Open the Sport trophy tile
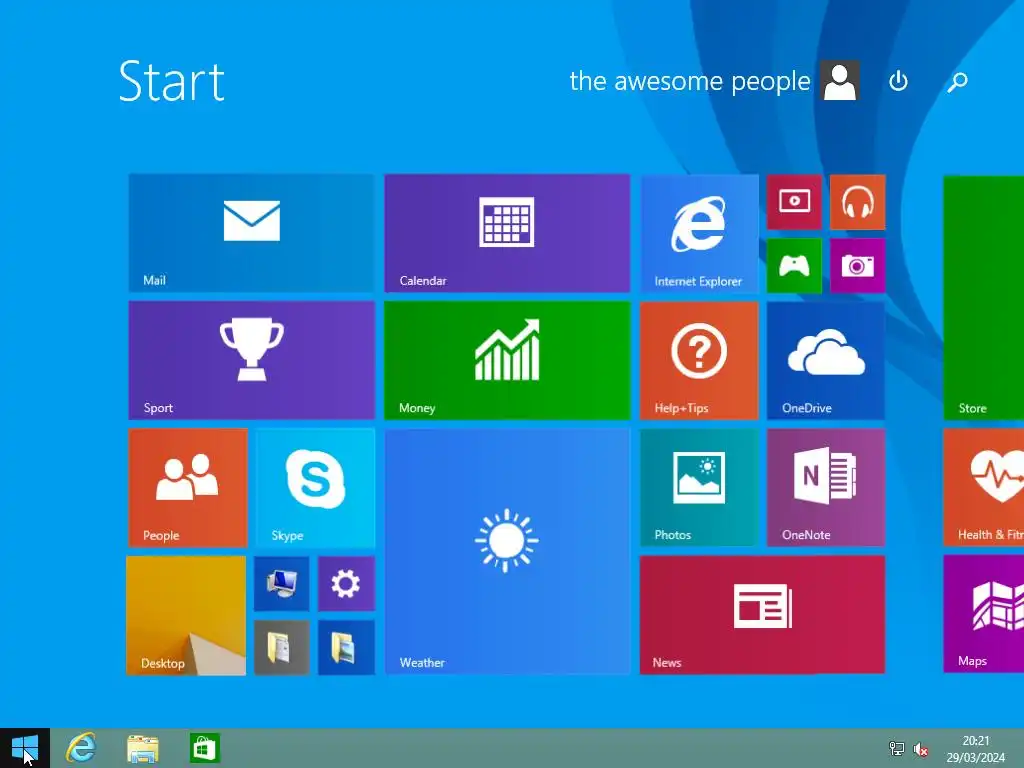Screen dimensions: 1024x768 (251, 360)
